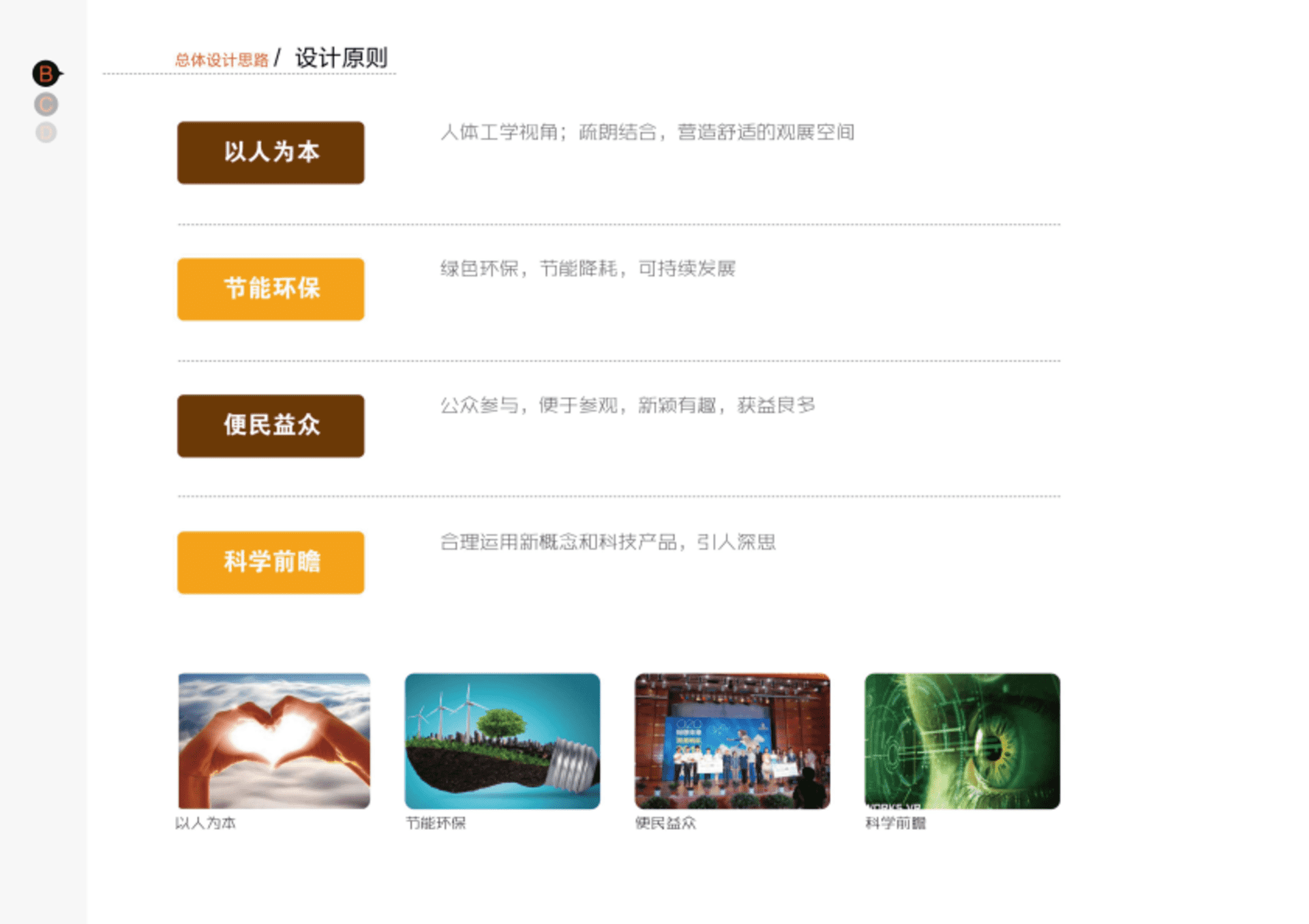The image size is (1309, 924).
Task: Click the 以人为本 caption under image
Action: click(206, 823)
